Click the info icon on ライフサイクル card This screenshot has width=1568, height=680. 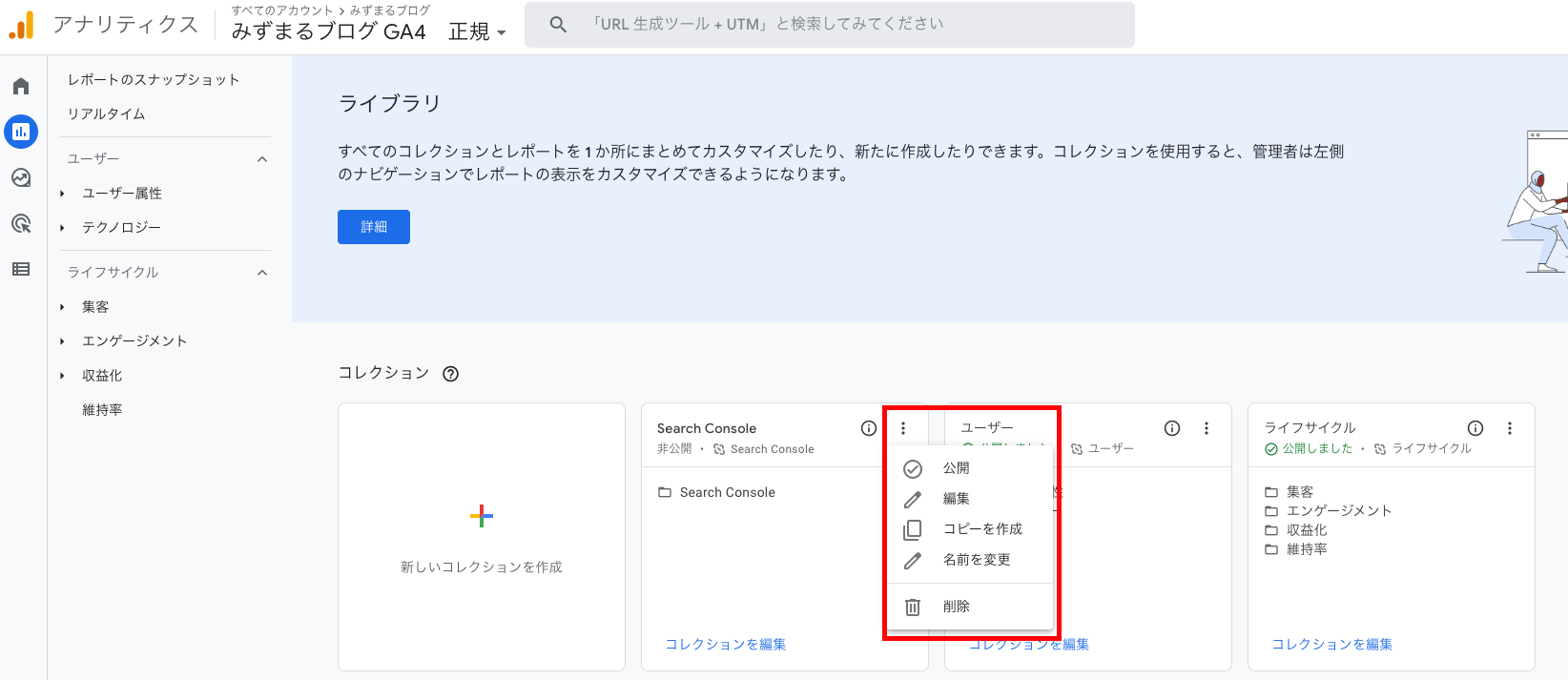[x=1475, y=428]
